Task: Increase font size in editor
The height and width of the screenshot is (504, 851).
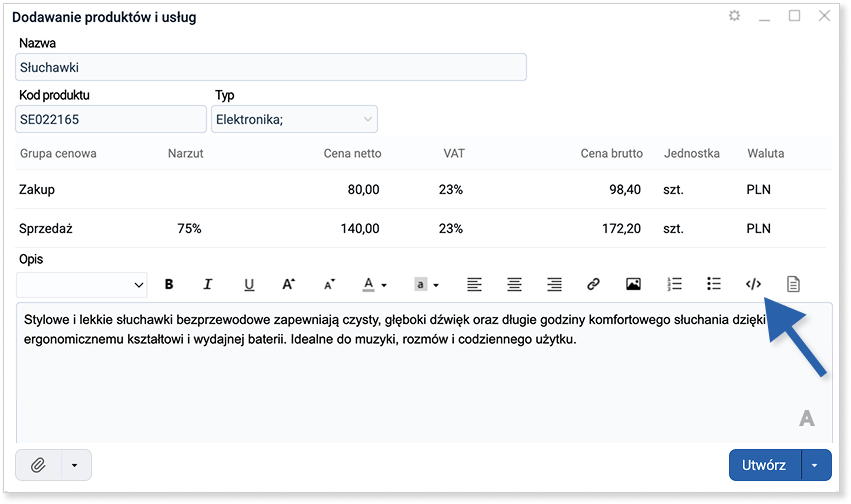Action: click(x=289, y=285)
